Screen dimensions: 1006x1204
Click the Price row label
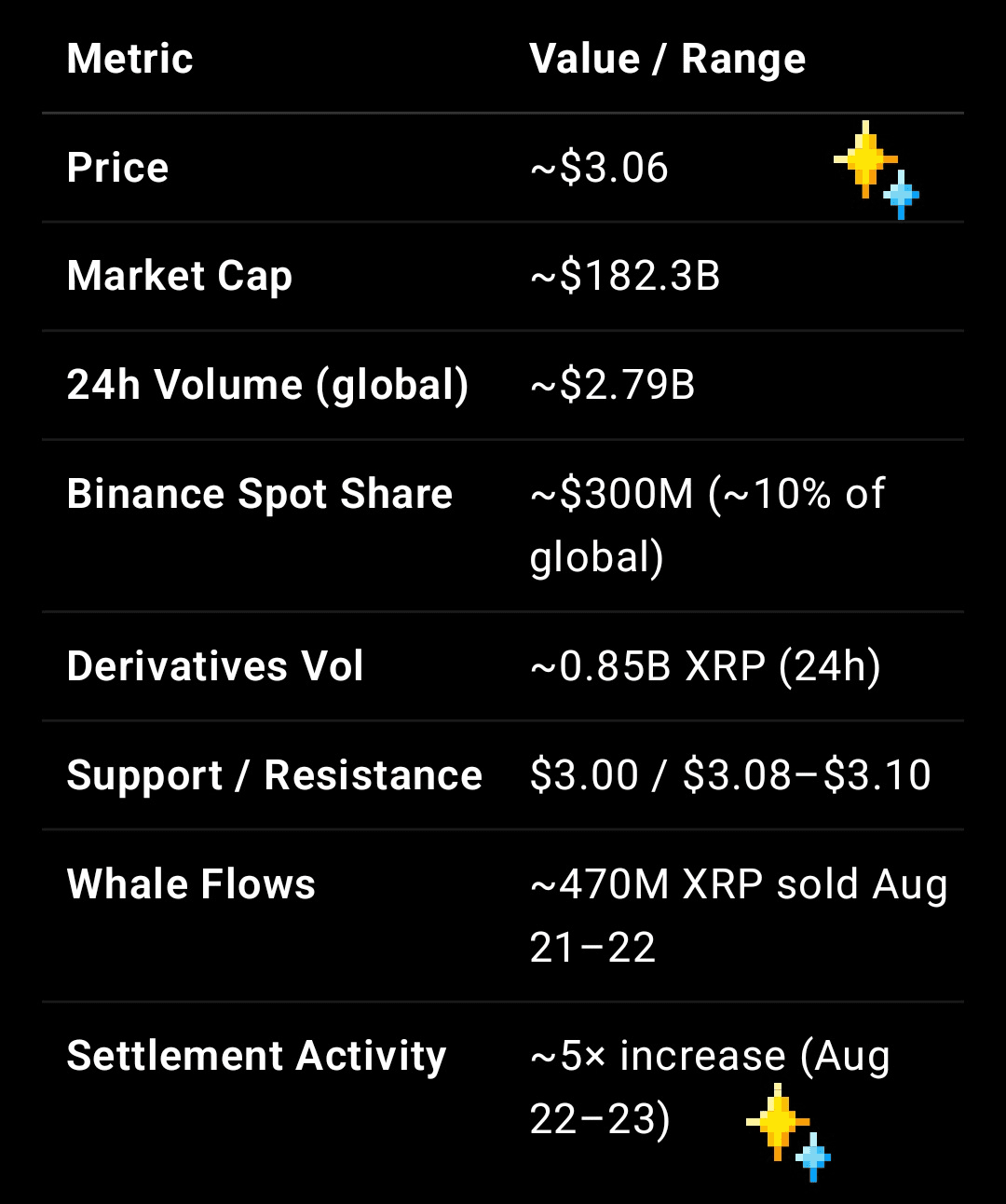[x=118, y=168]
